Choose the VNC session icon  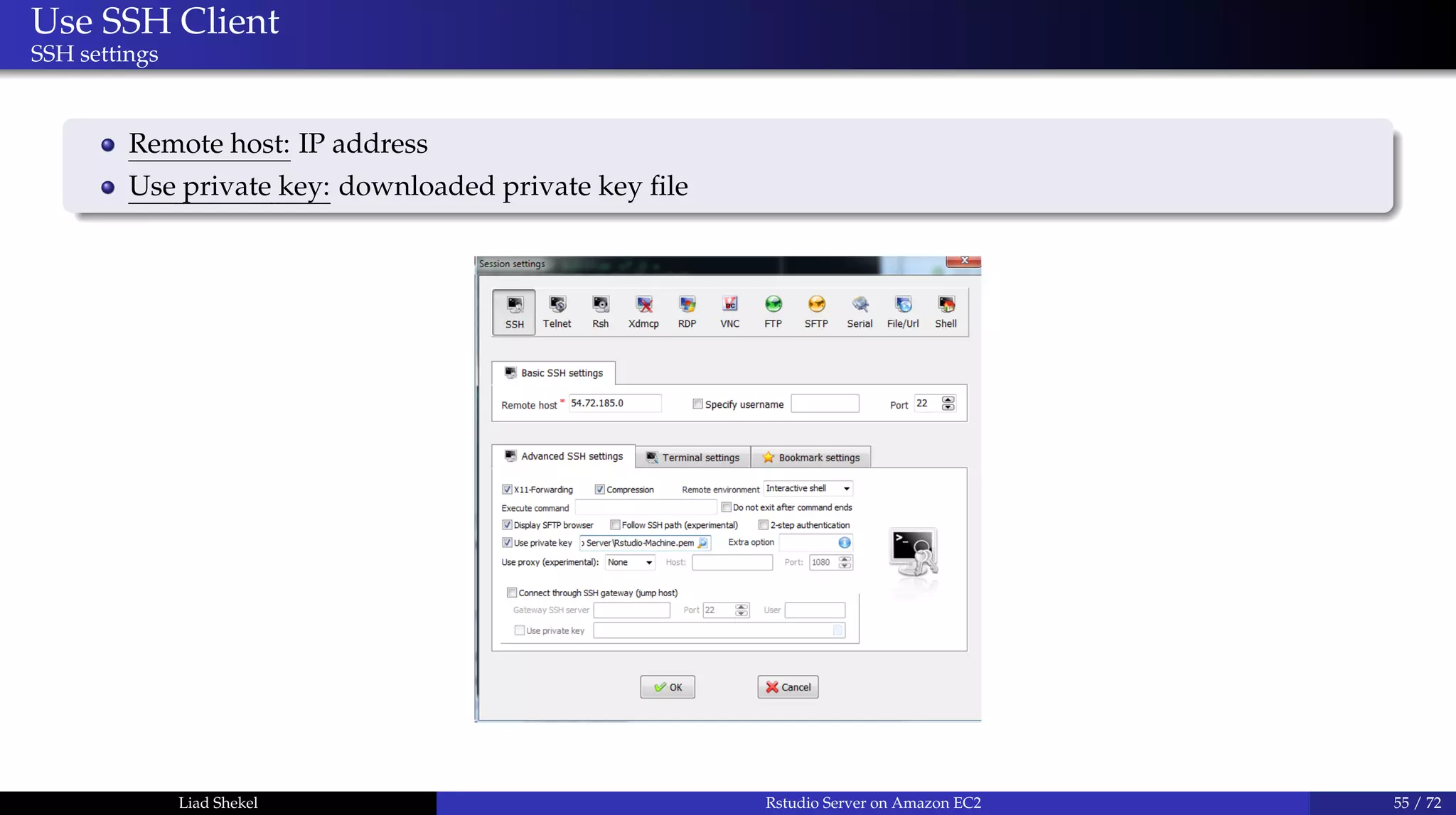(x=730, y=312)
